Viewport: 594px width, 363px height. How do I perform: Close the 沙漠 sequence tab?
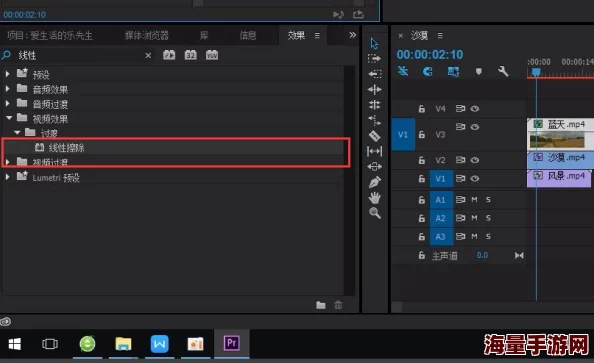click(401, 36)
